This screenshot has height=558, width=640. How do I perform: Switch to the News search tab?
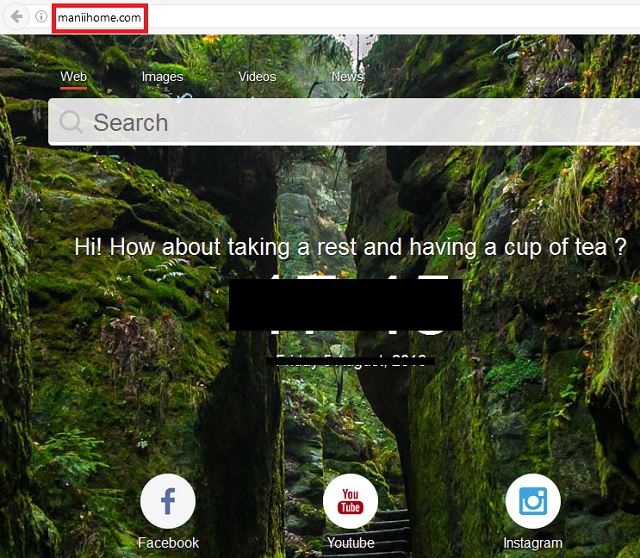pyautogui.click(x=347, y=77)
